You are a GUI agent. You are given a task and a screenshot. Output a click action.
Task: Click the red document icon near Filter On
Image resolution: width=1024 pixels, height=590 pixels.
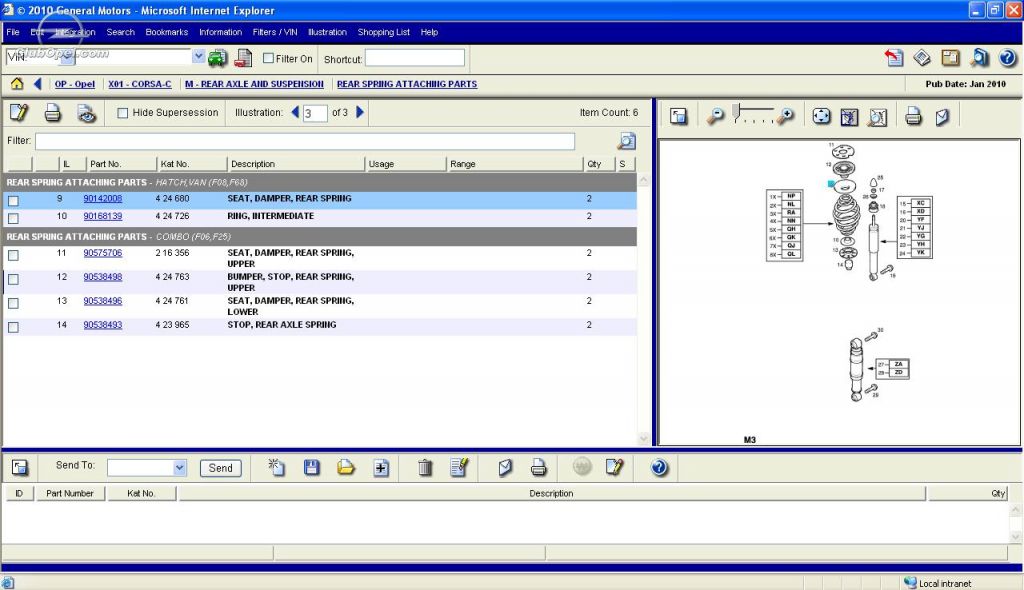click(243, 58)
